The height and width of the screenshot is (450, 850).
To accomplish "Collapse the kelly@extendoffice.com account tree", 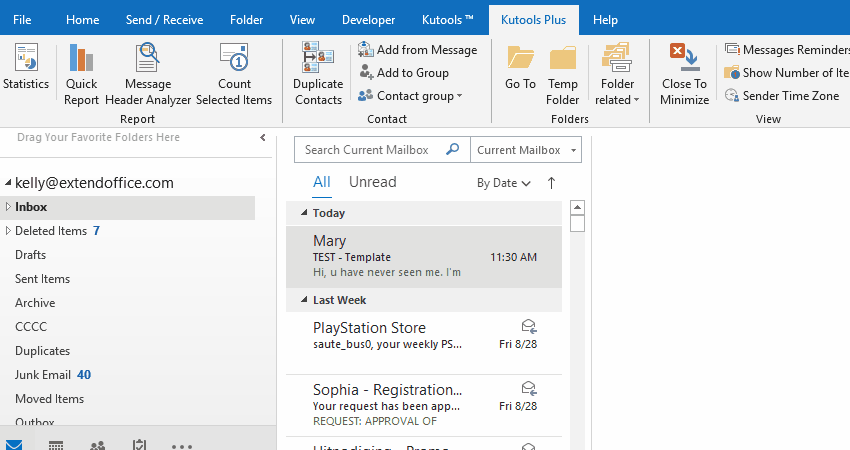I will click(8, 183).
